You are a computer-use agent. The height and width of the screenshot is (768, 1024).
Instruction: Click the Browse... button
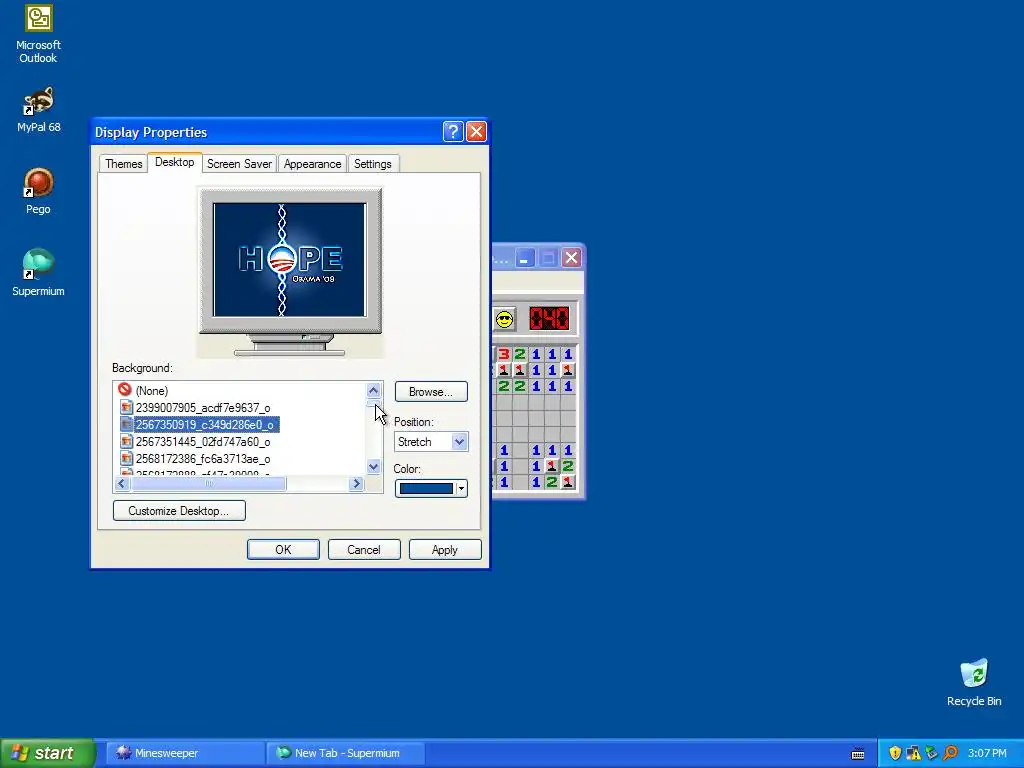click(x=431, y=392)
